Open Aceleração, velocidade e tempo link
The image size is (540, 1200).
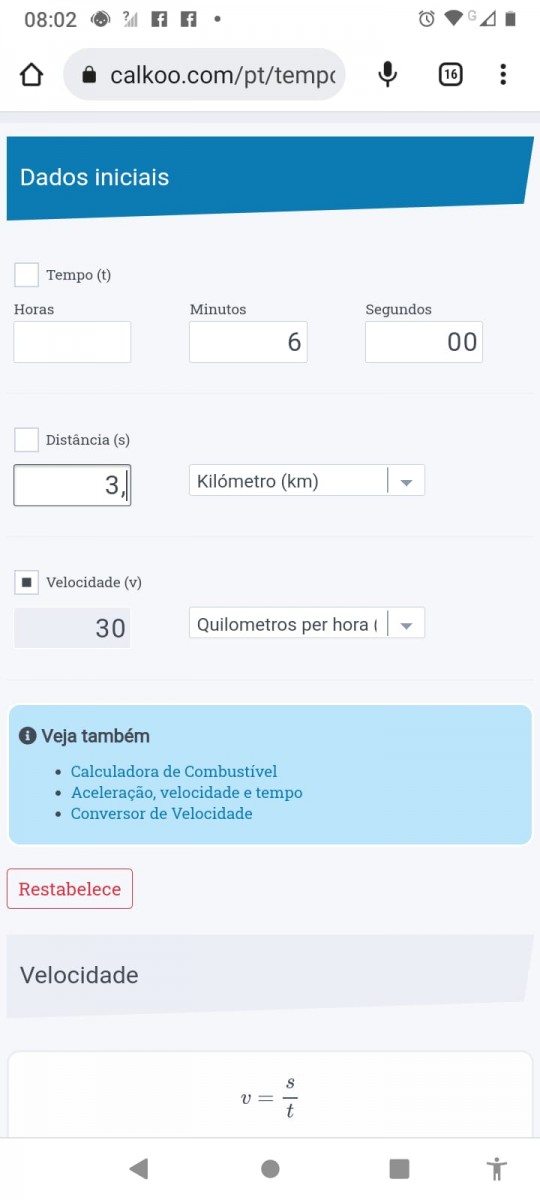pos(187,792)
